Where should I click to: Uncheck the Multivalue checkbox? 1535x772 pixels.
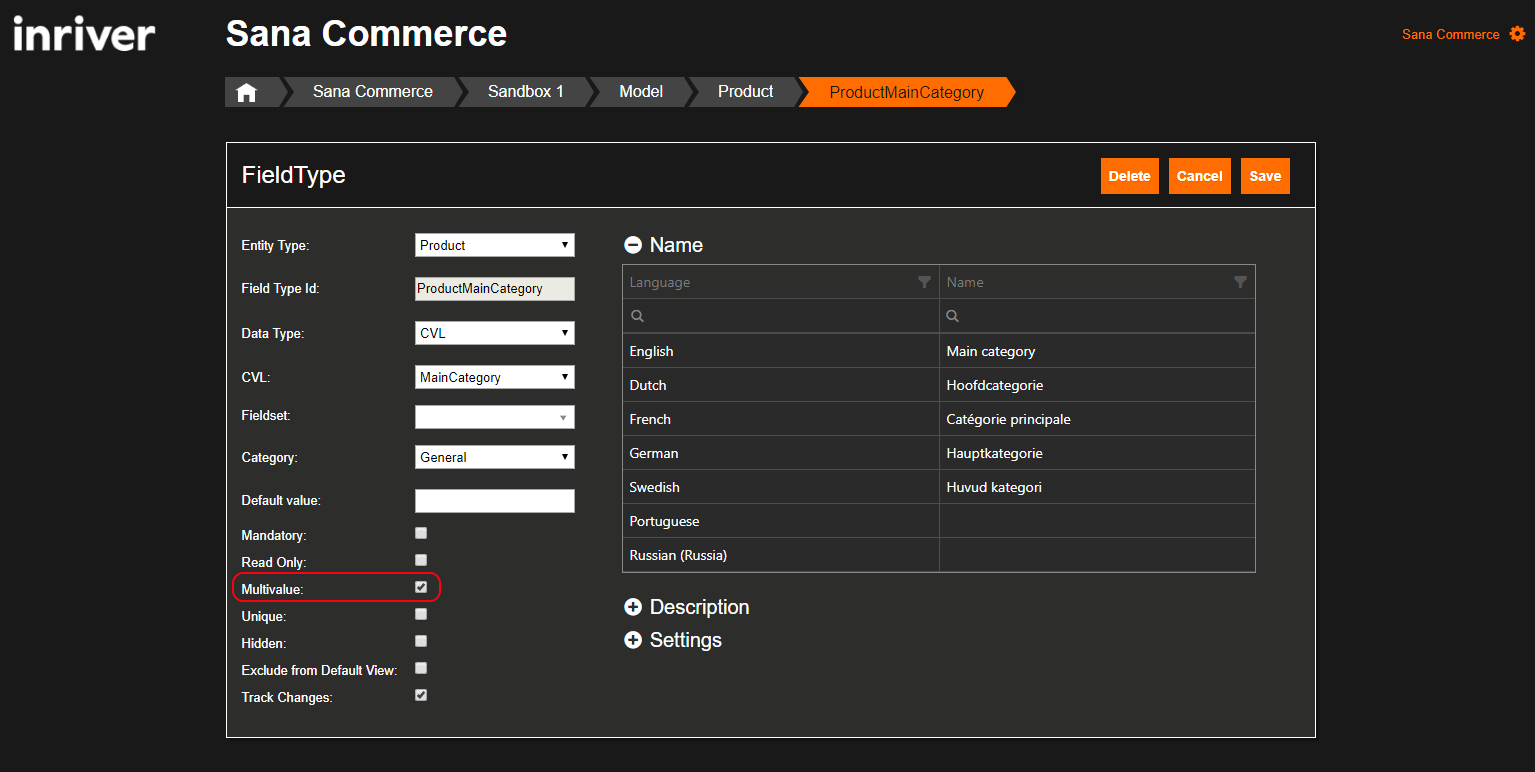pyautogui.click(x=421, y=587)
